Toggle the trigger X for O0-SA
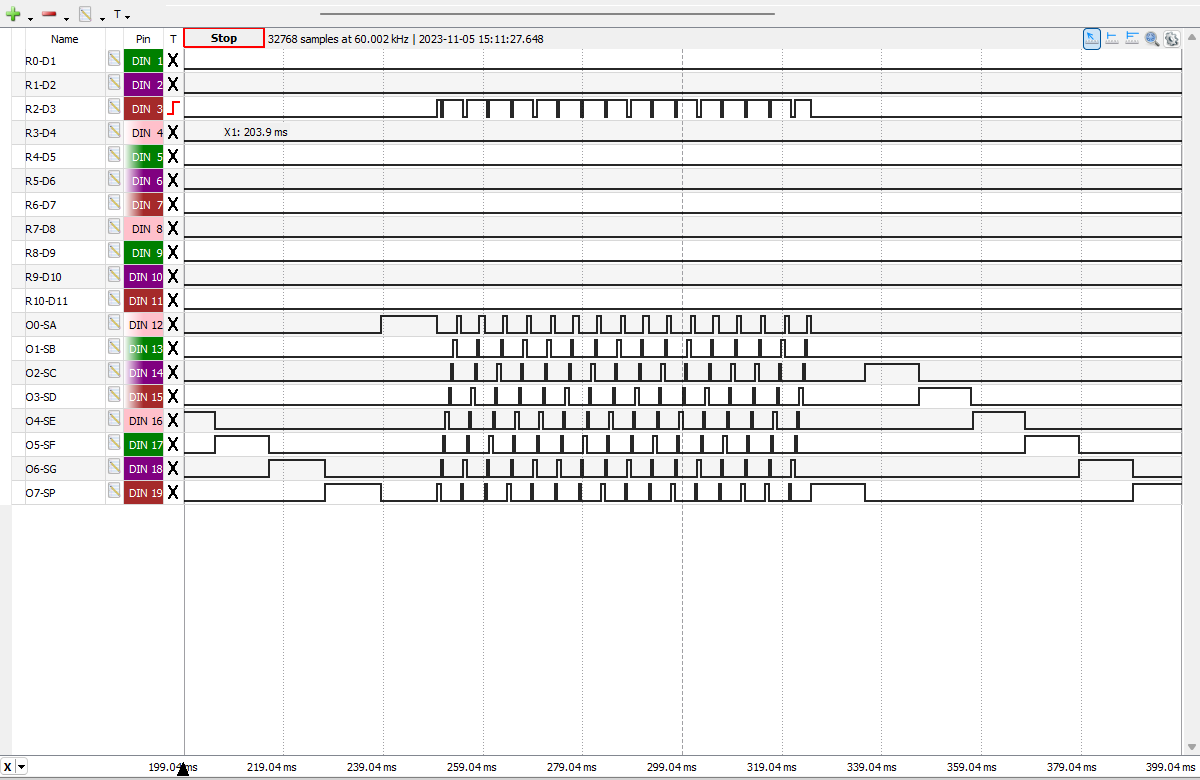The image size is (1200, 780). (173, 324)
